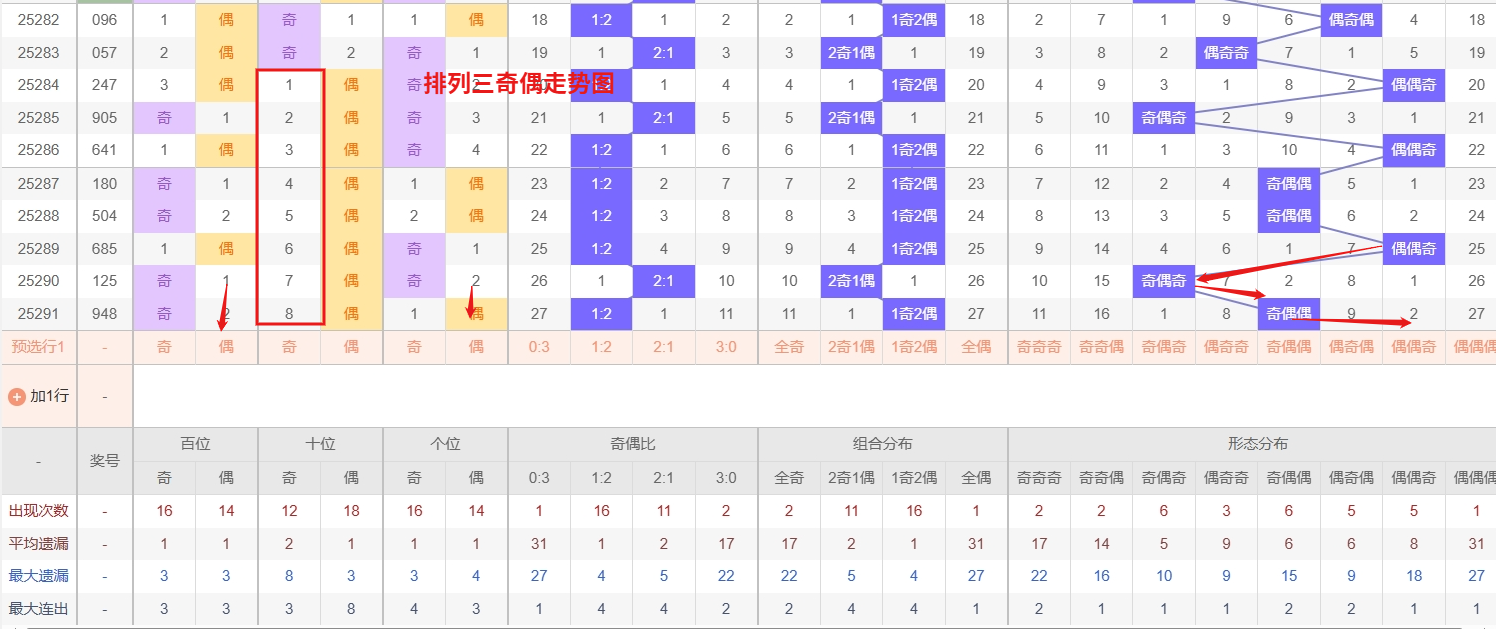This screenshot has width=1496, height=629.
Task: Select 1:2 ratio in the 预选行1 row
Action: tap(601, 347)
